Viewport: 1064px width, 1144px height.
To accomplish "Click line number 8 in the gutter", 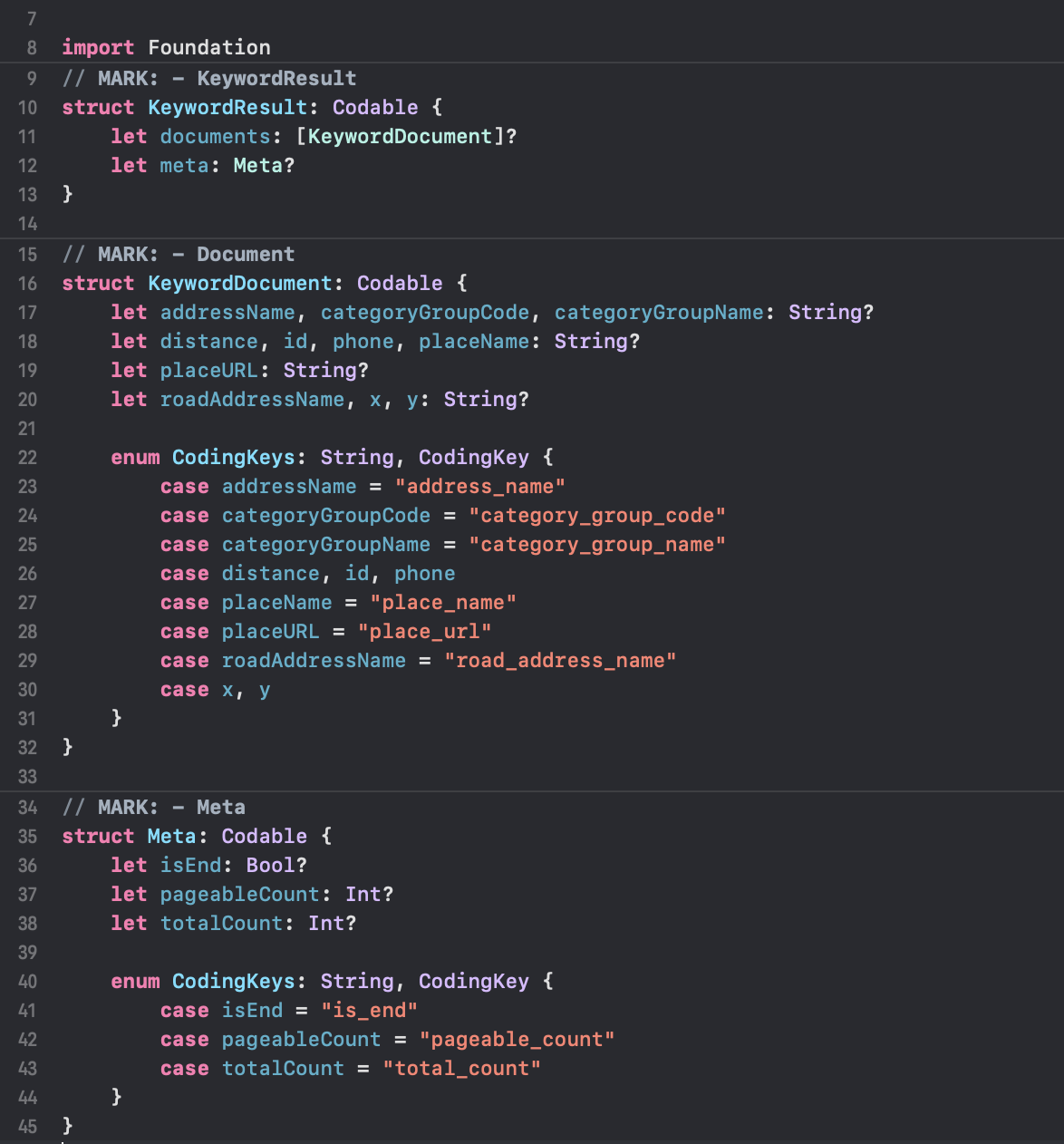I will click(32, 48).
